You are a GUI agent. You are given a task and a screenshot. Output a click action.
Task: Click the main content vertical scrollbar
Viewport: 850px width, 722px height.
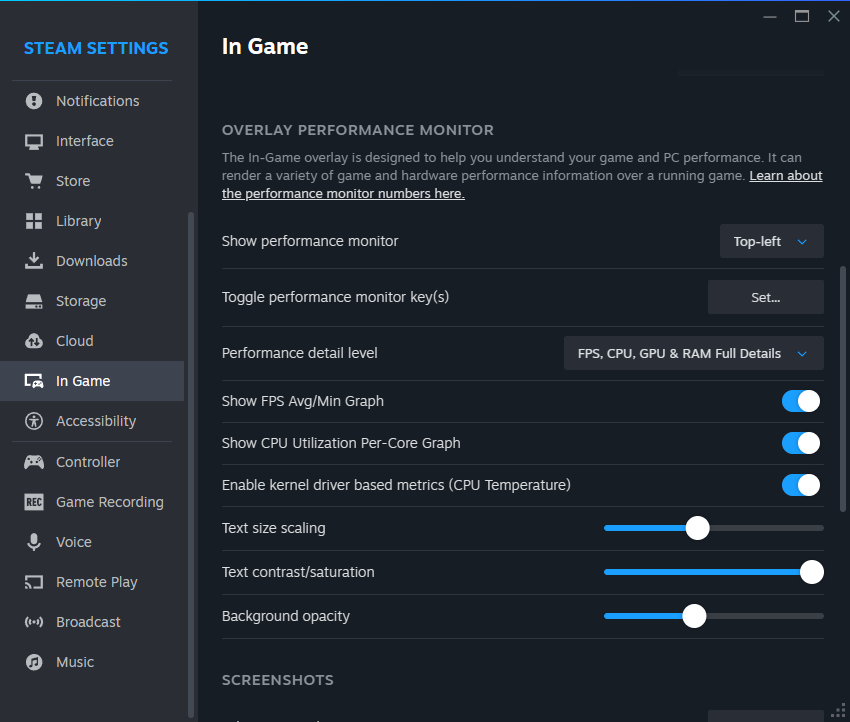click(x=842, y=389)
